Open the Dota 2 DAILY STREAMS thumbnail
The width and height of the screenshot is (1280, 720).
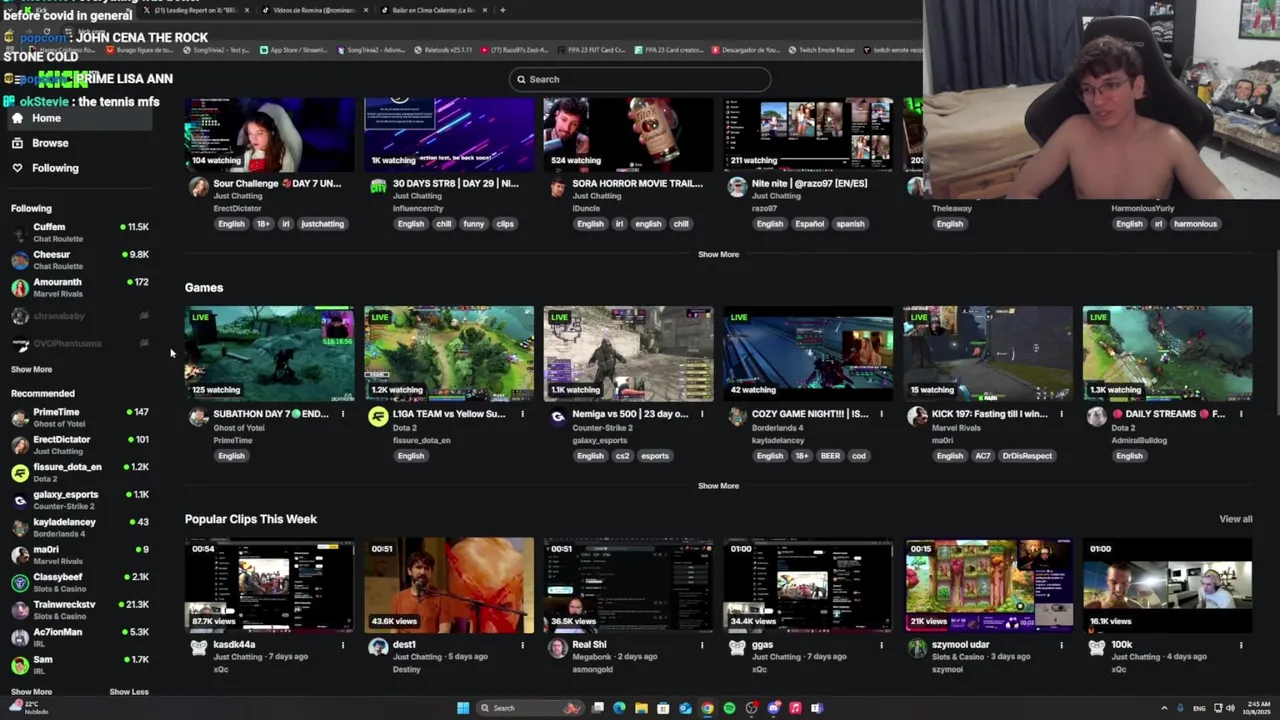pos(1167,353)
